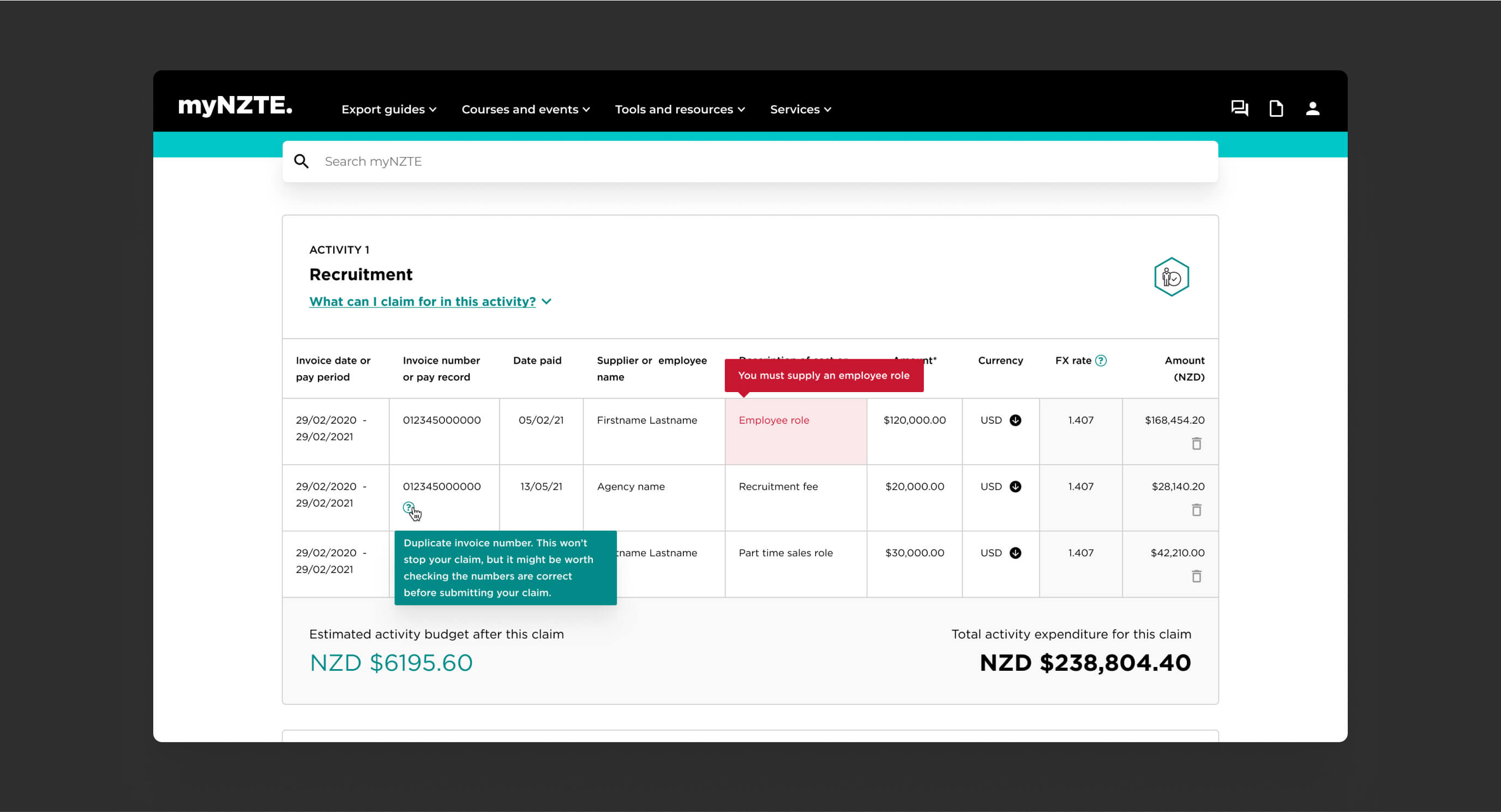1501x812 pixels.
Task: Click invoice number in the Agency name row
Action: [442, 487]
